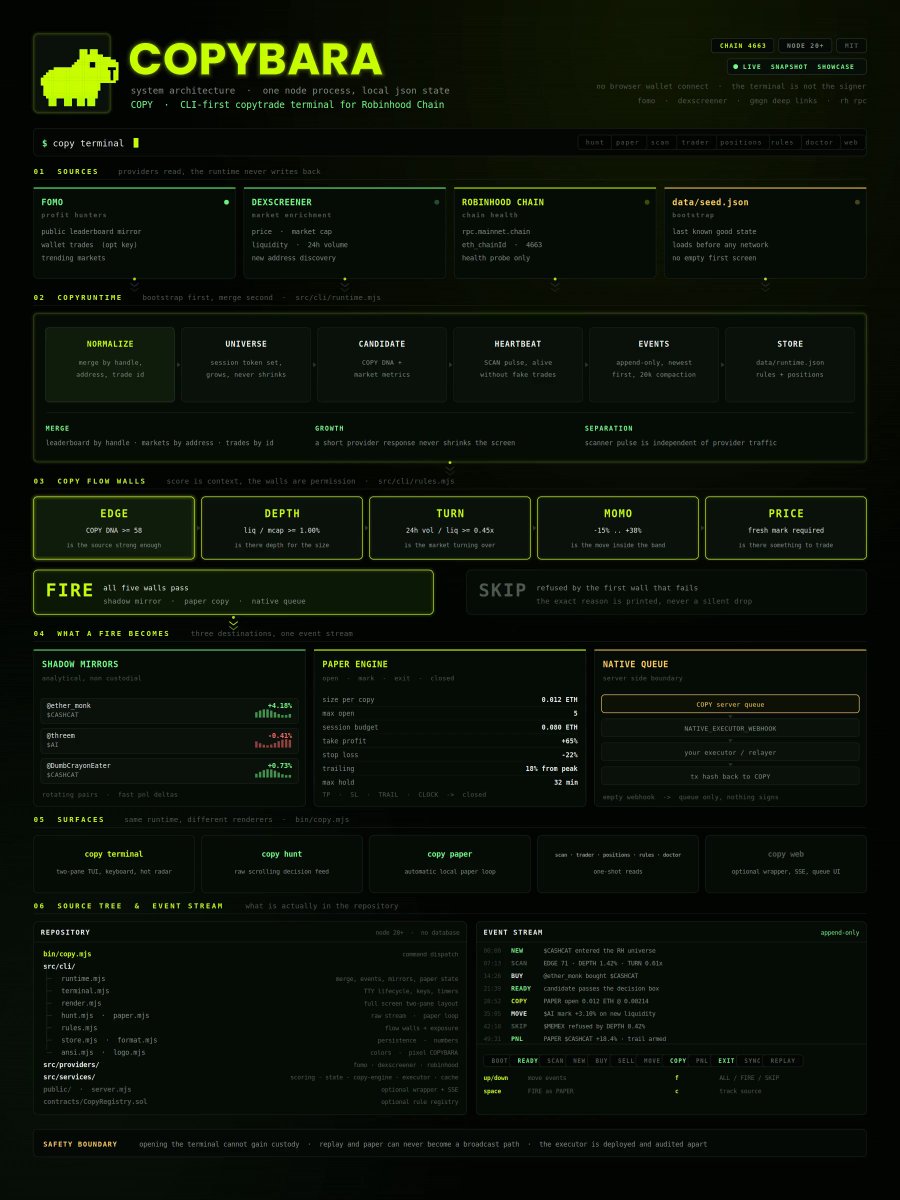Click the CHAIN 4663 badge
The width and height of the screenshot is (900, 1200).
pos(742,46)
